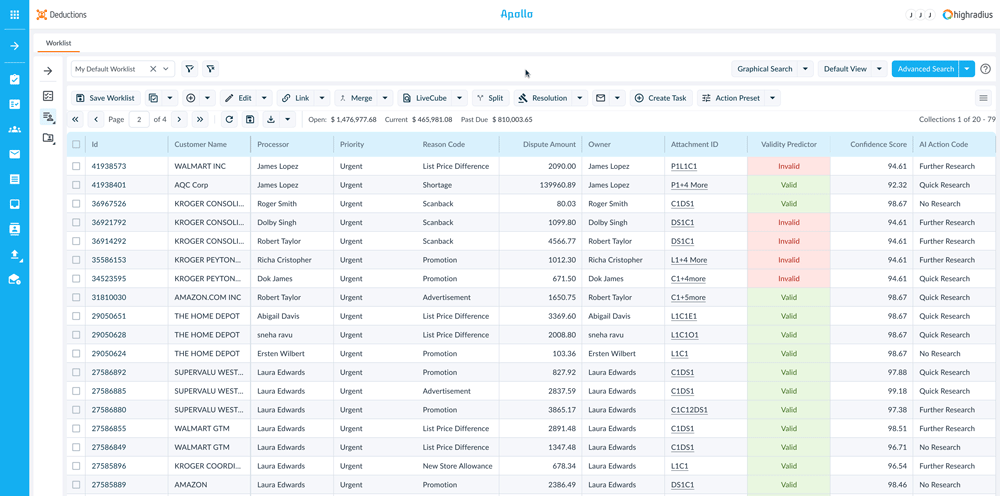The width and height of the screenshot is (1000, 496).
Task: Check the row with Id 35586153
Action: pos(77,259)
